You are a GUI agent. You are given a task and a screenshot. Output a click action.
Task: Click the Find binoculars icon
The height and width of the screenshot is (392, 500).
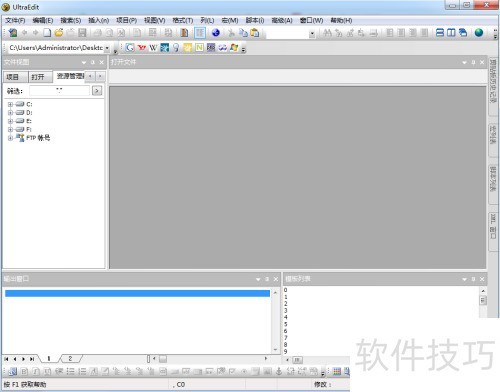coord(327,33)
